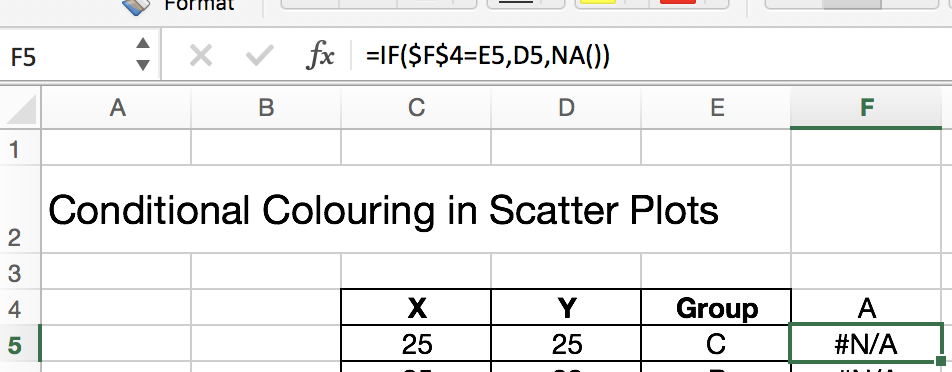
Task: Click the red font color swatch
Action: pyautogui.click(x=678, y=2)
